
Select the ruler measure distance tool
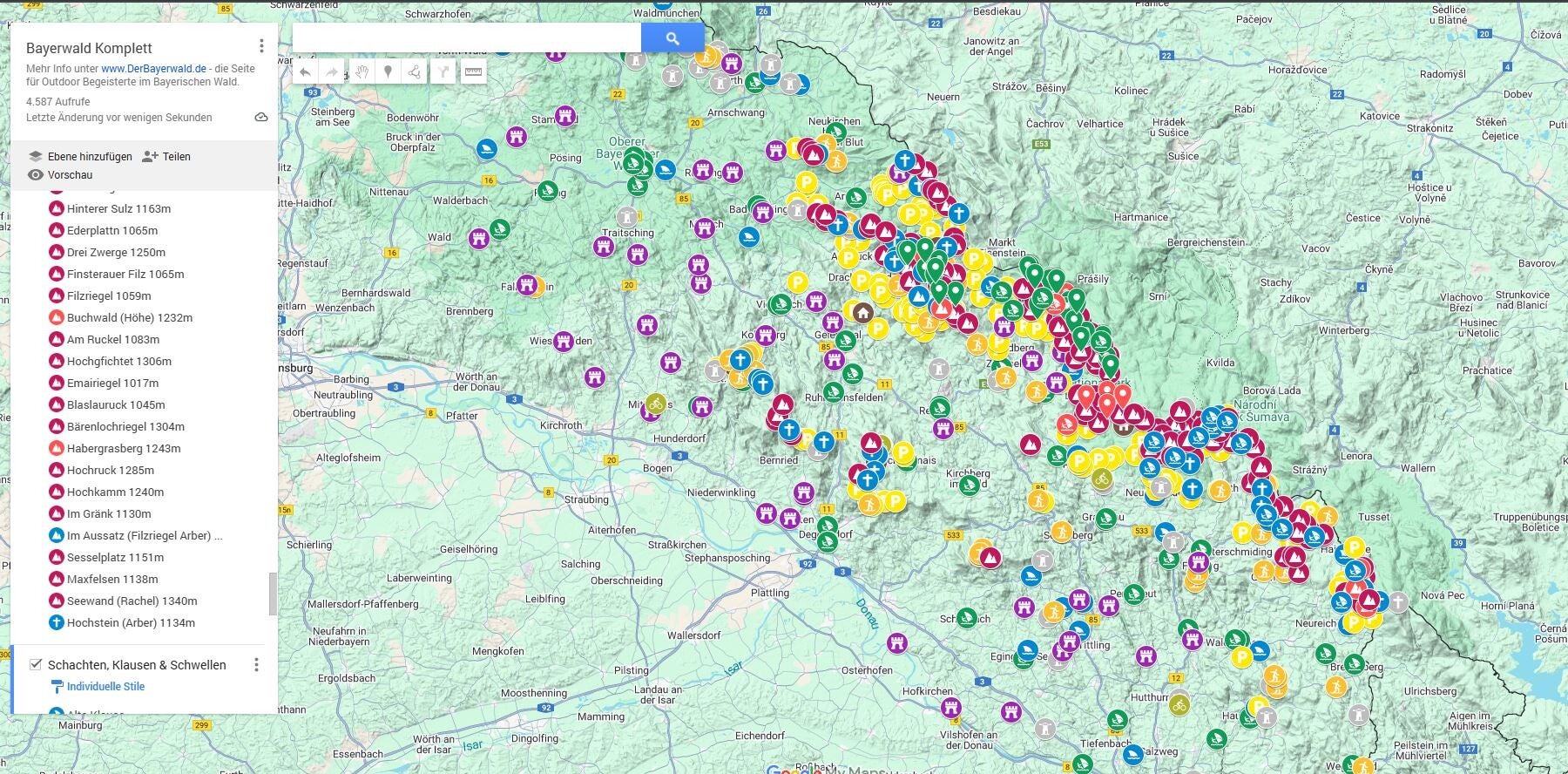coord(473,71)
